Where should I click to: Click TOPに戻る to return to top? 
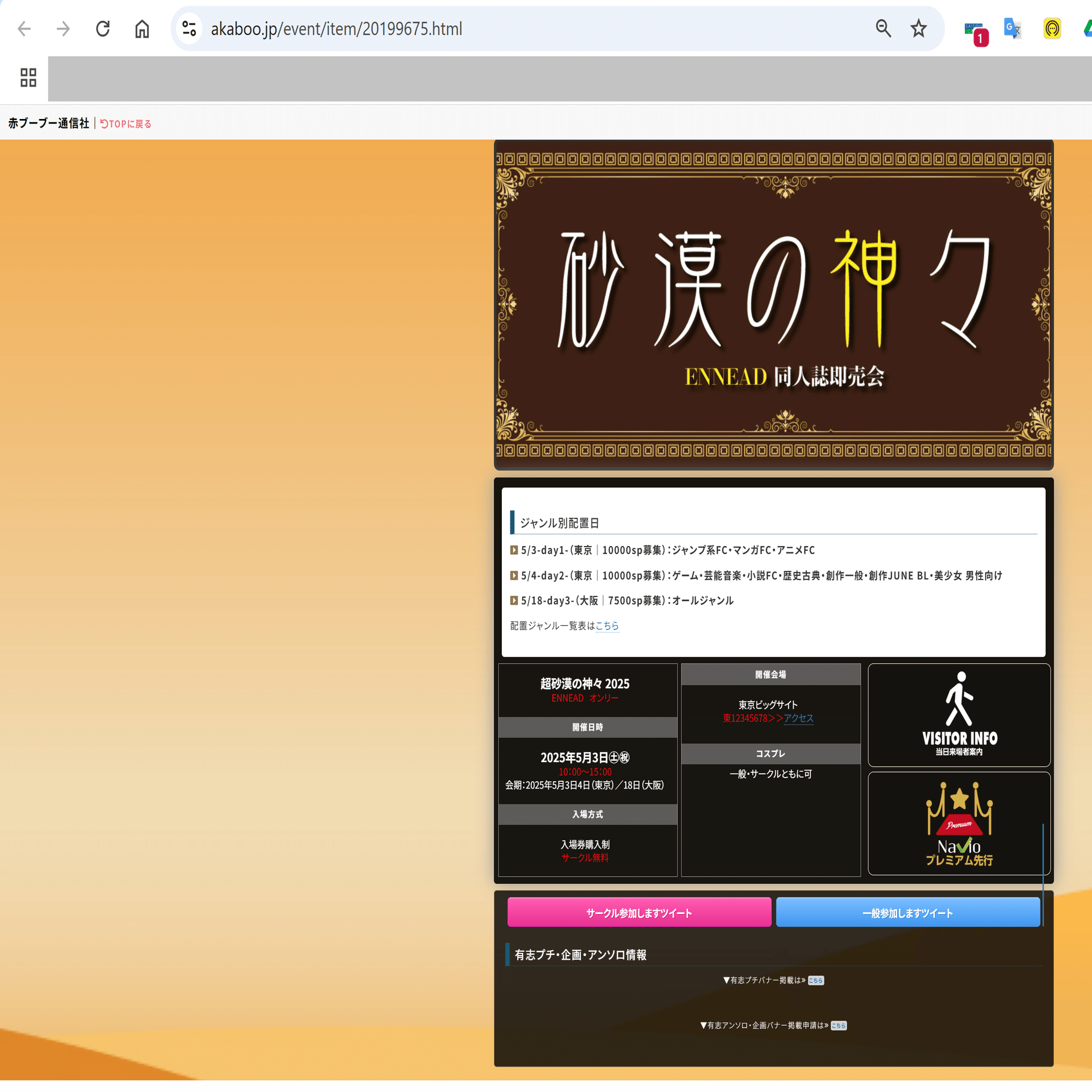125,123
